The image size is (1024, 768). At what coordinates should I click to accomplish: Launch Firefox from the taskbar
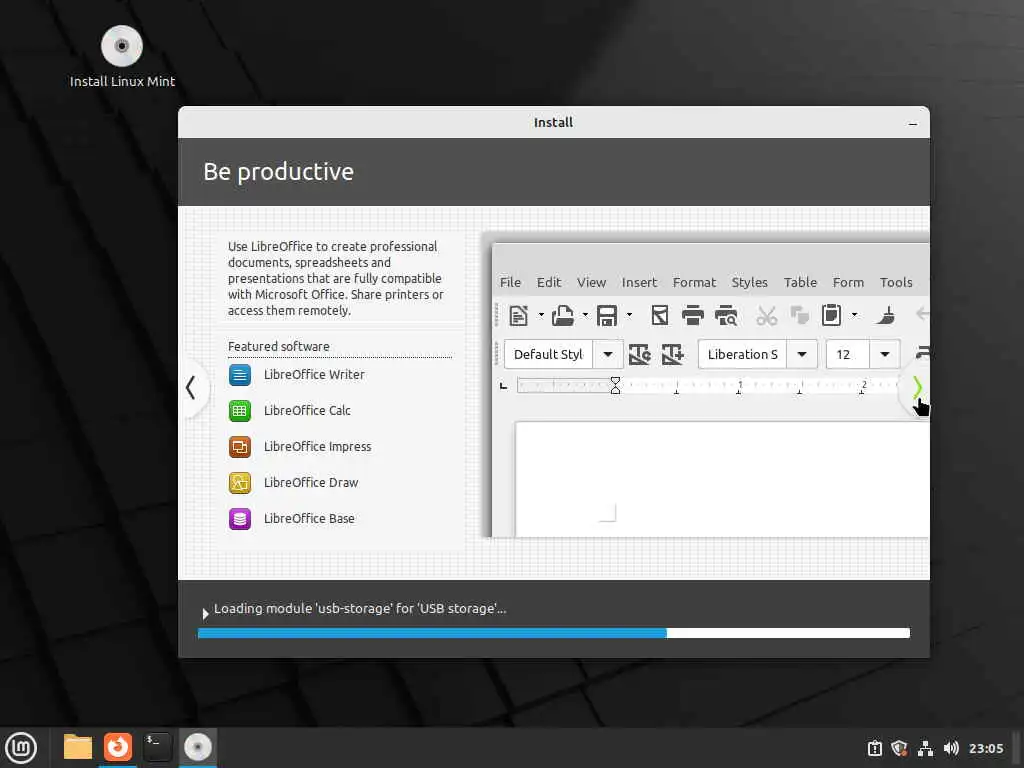[x=118, y=747]
